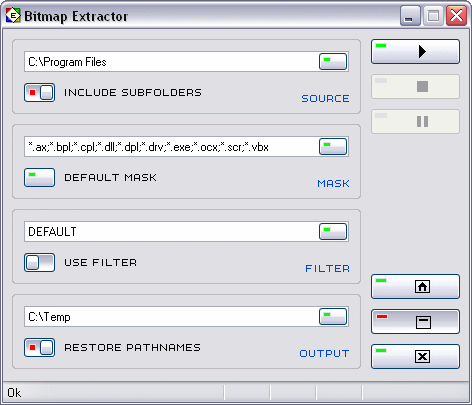Click the source path C:\Program Files field
This screenshot has width=472, height=405.
[x=171, y=62]
